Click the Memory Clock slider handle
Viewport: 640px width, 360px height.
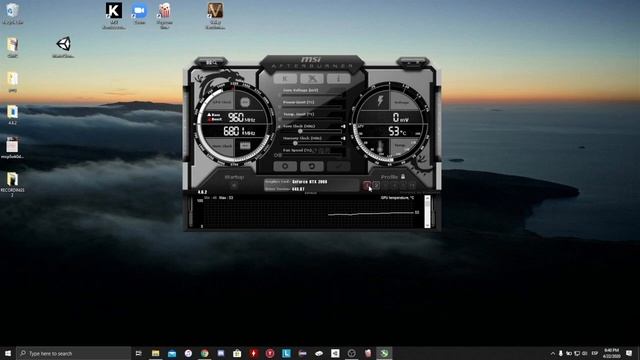(295, 143)
